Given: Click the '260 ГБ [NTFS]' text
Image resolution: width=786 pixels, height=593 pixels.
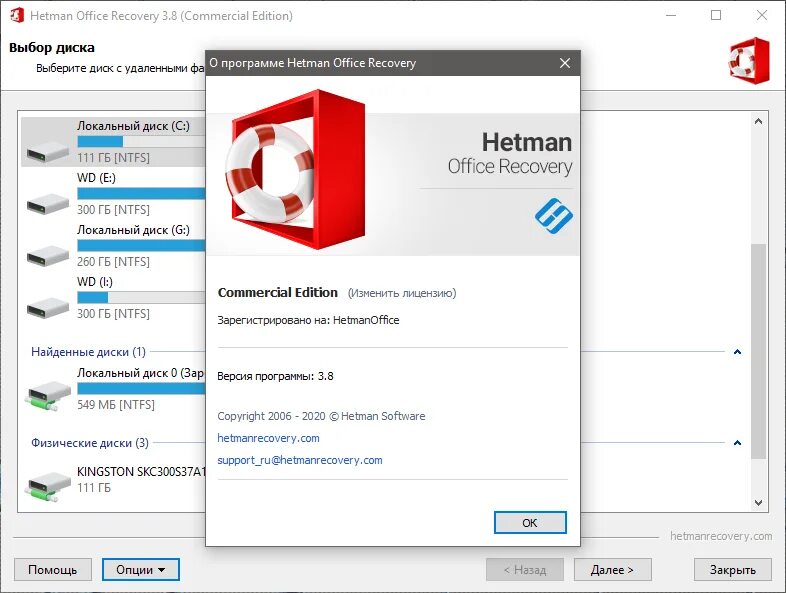Looking at the screenshot, I should (113, 262).
